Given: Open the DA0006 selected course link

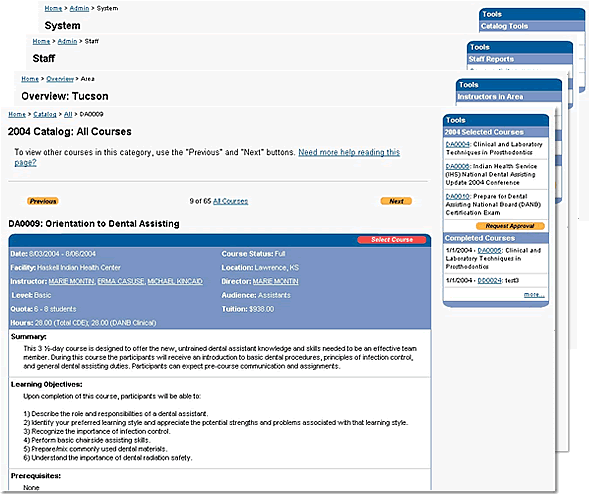Looking at the screenshot, I should pos(458,166).
